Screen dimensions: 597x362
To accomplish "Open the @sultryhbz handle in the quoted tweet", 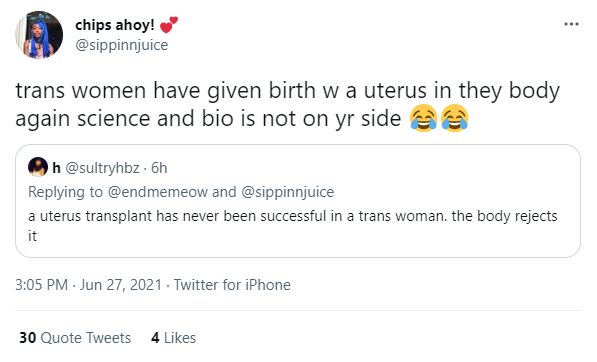I will click(102, 168).
